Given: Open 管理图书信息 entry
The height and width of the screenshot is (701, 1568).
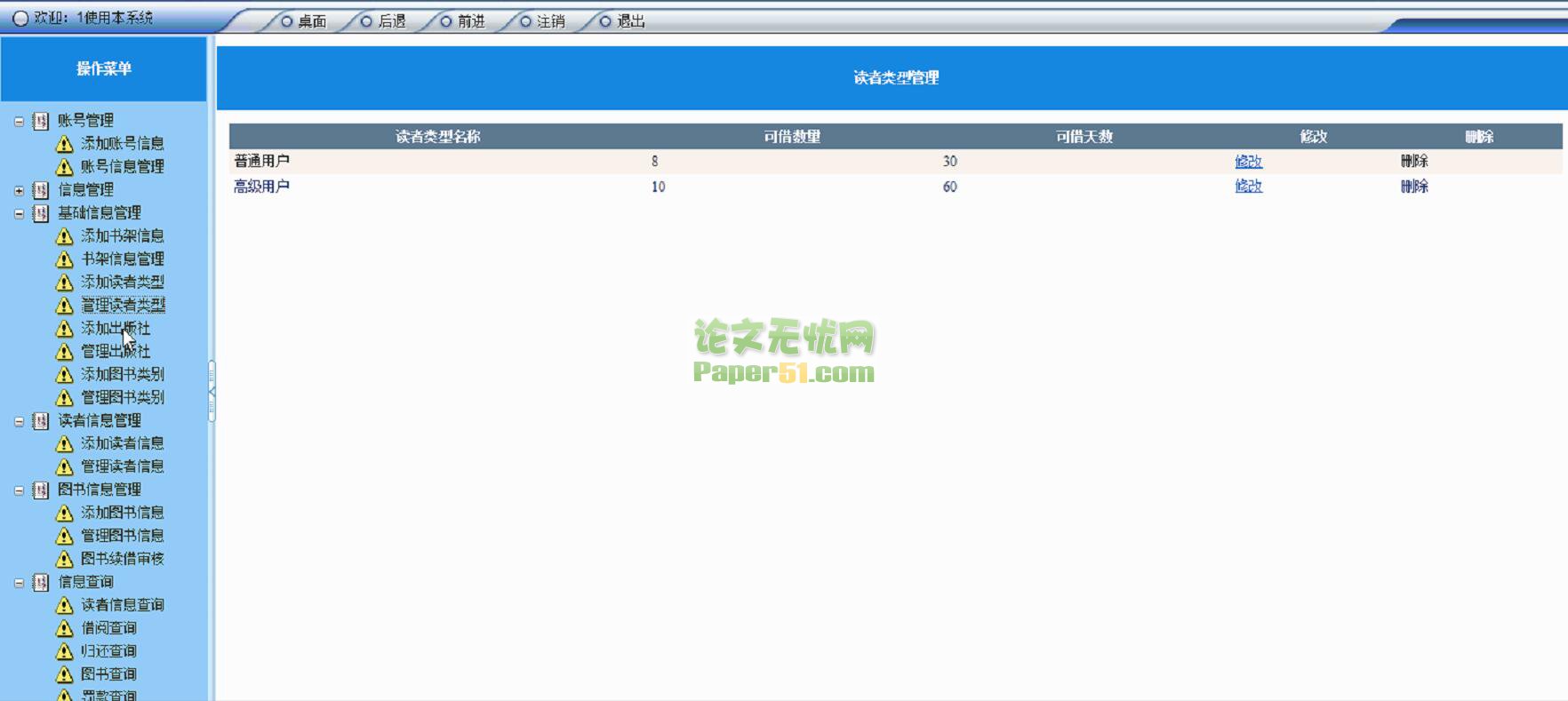Looking at the screenshot, I should 123,535.
